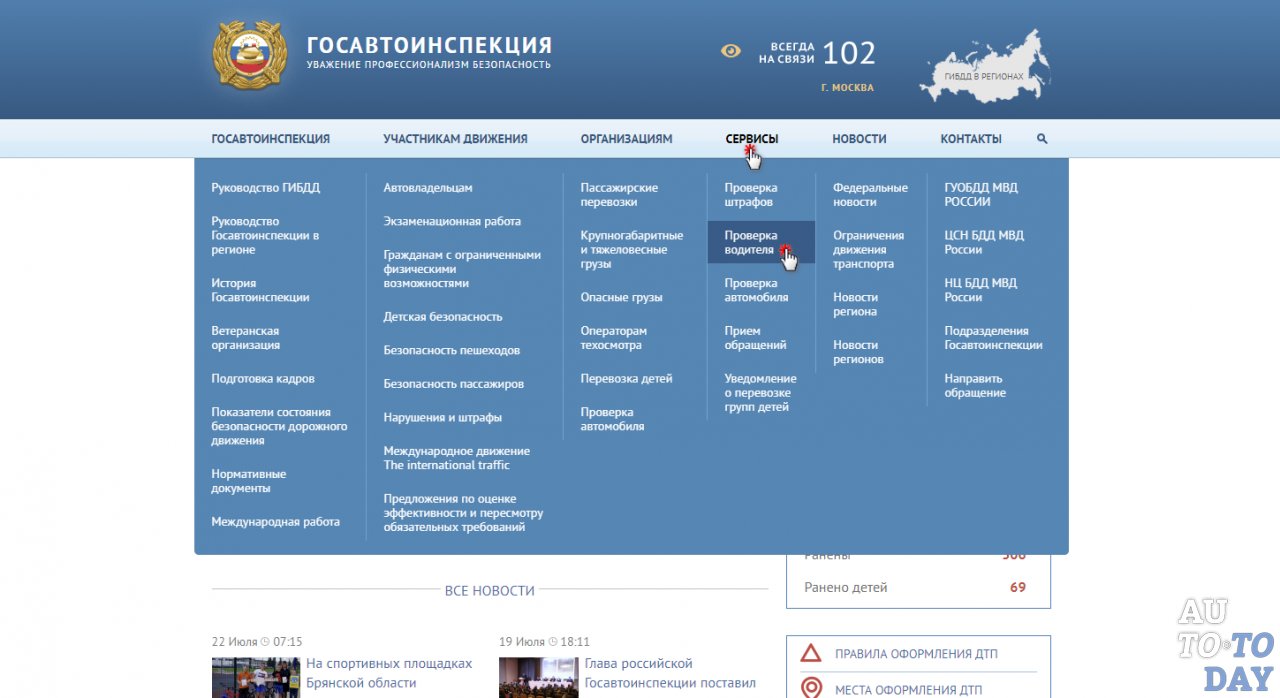Click the Госавтоинспекция emblem logo

[x=250, y=55]
